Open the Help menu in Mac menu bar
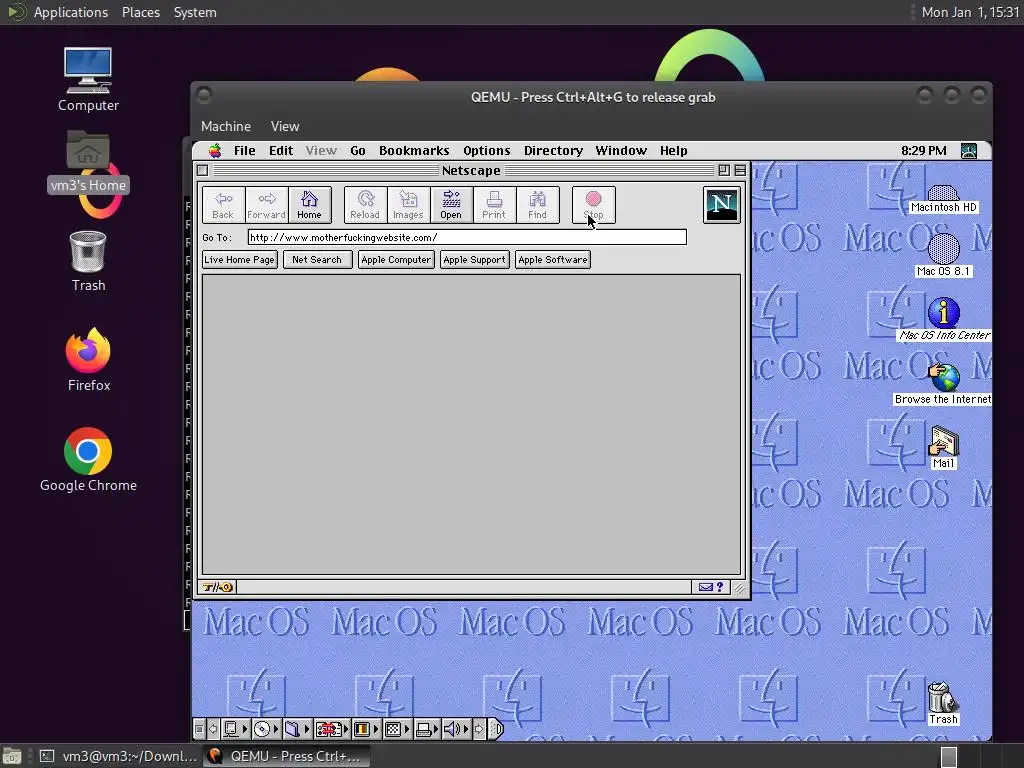Screen dimensions: 1024x768 (673, 151)
